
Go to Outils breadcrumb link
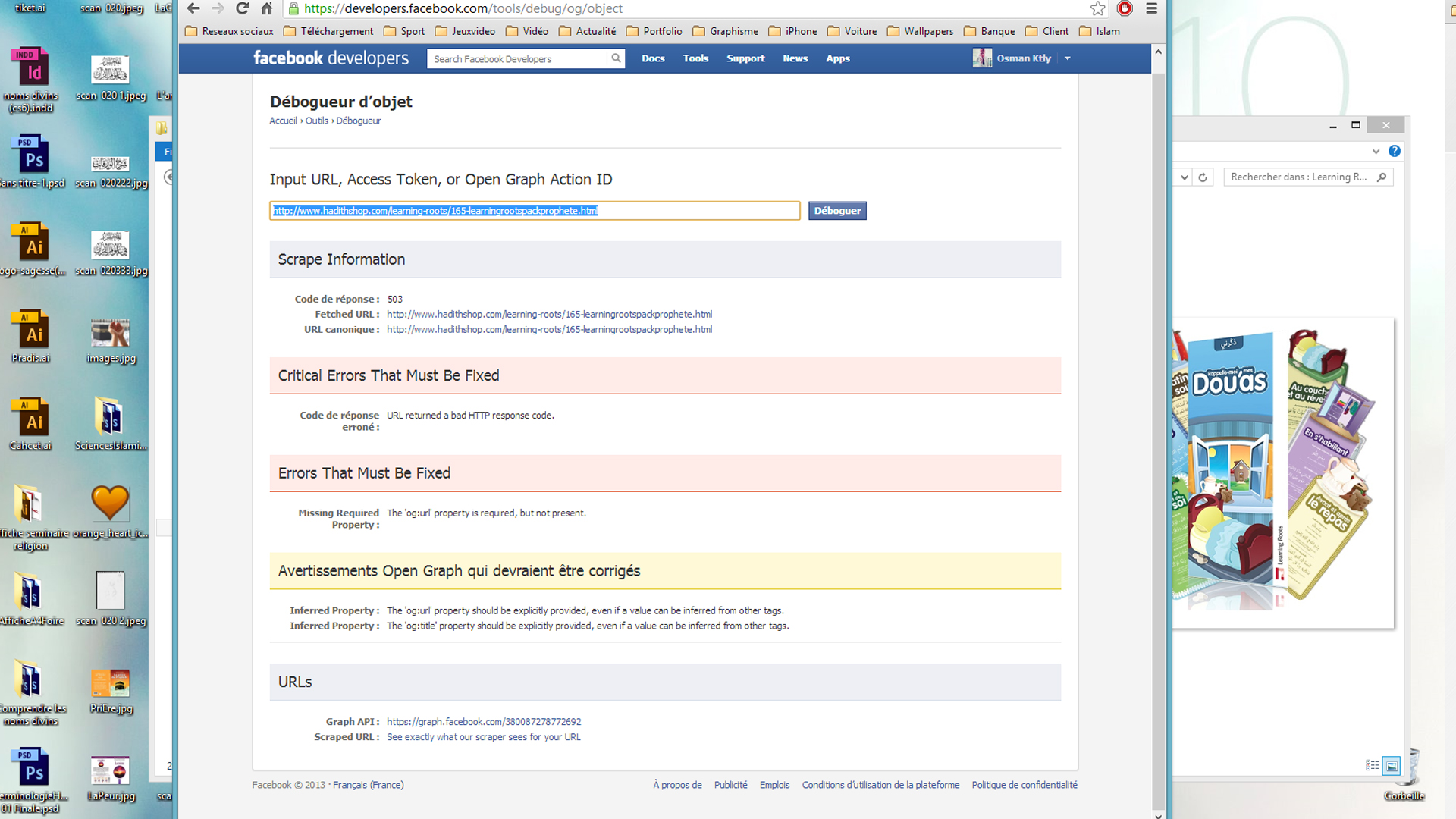(316, 121)
